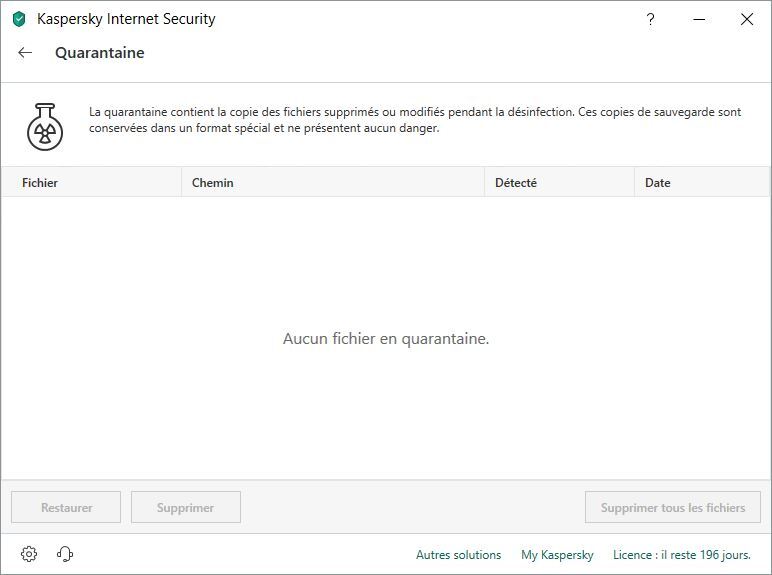Sort by the Date column header
772x575 pixels.
(658, 183)
